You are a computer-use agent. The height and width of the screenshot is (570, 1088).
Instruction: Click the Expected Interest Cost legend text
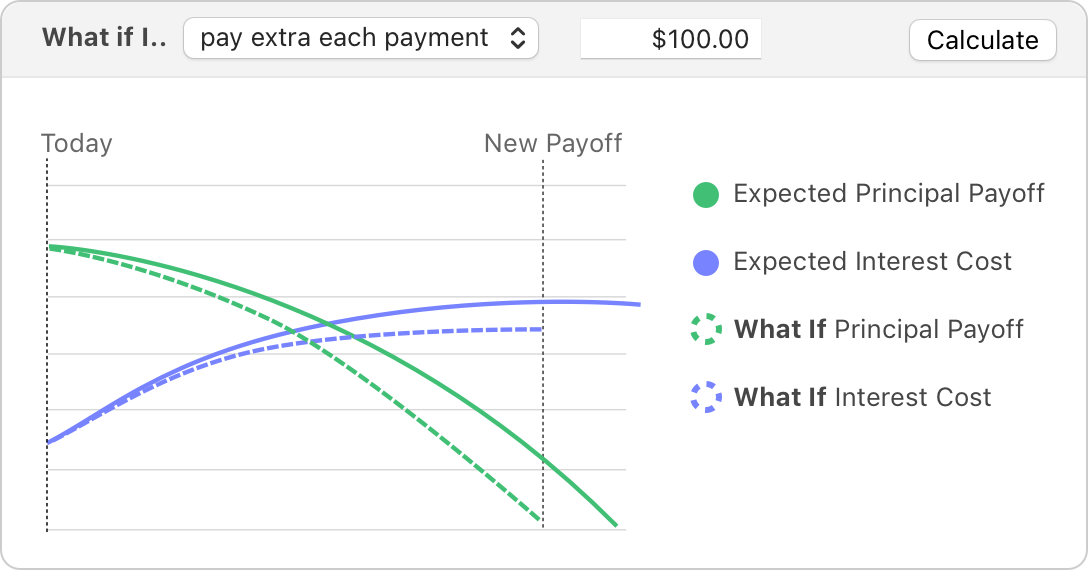click(872, 262)
